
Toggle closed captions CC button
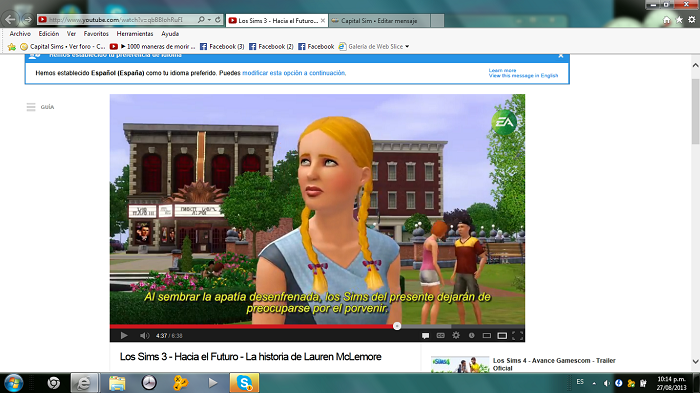441,335
